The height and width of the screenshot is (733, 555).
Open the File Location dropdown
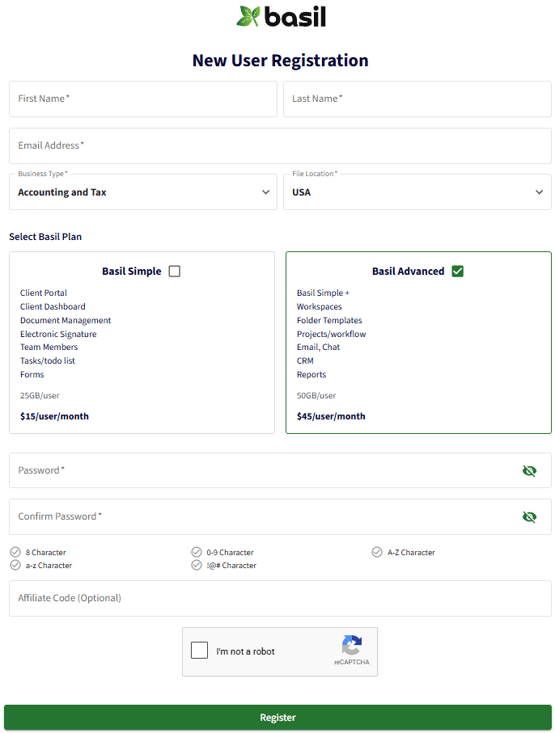[417, 192]
